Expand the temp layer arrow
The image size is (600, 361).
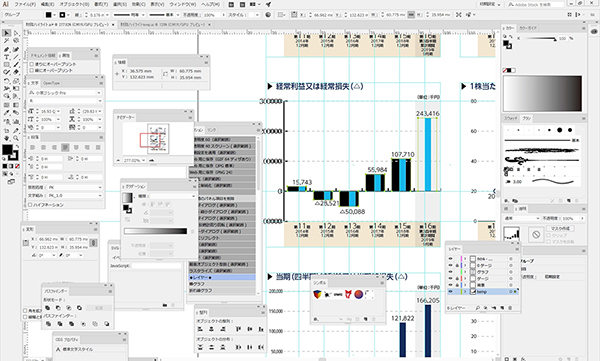coord(466,292)
